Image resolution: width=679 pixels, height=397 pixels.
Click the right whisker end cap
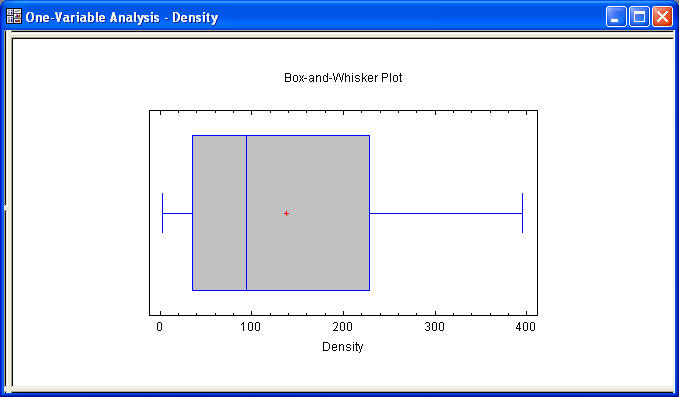(522, 213)
